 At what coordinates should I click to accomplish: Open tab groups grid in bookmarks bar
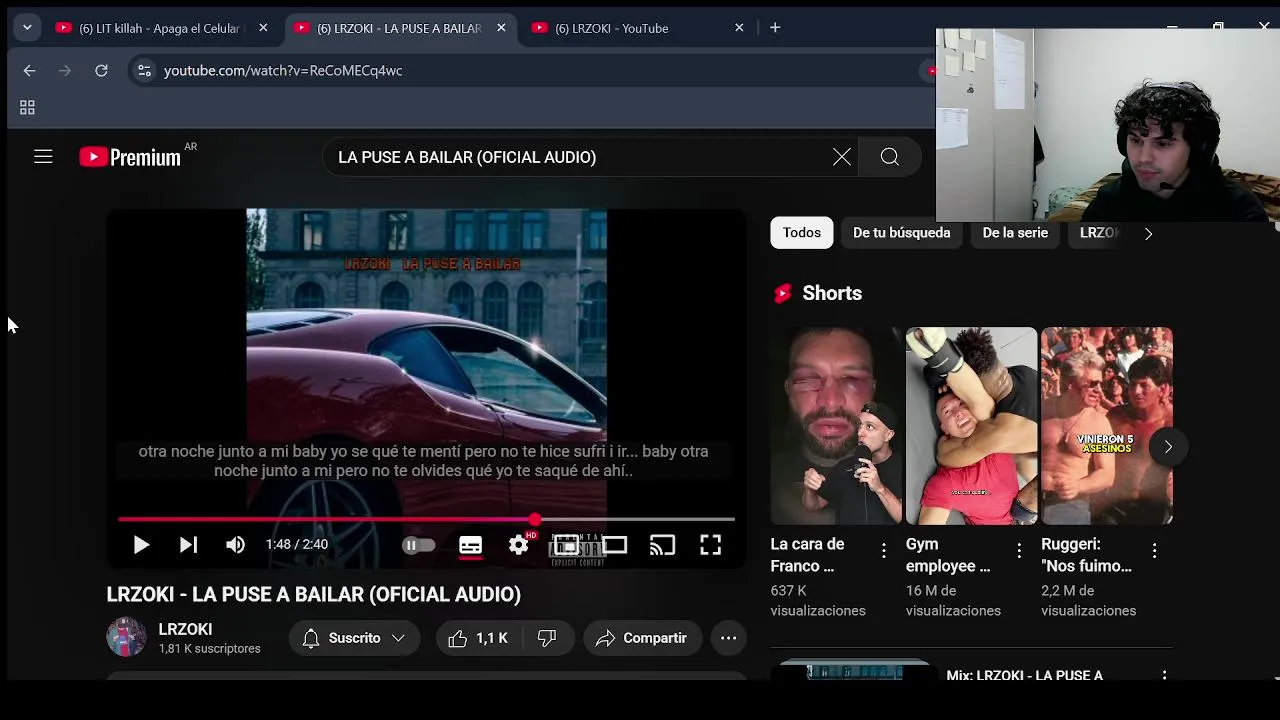tap(27, 107)
